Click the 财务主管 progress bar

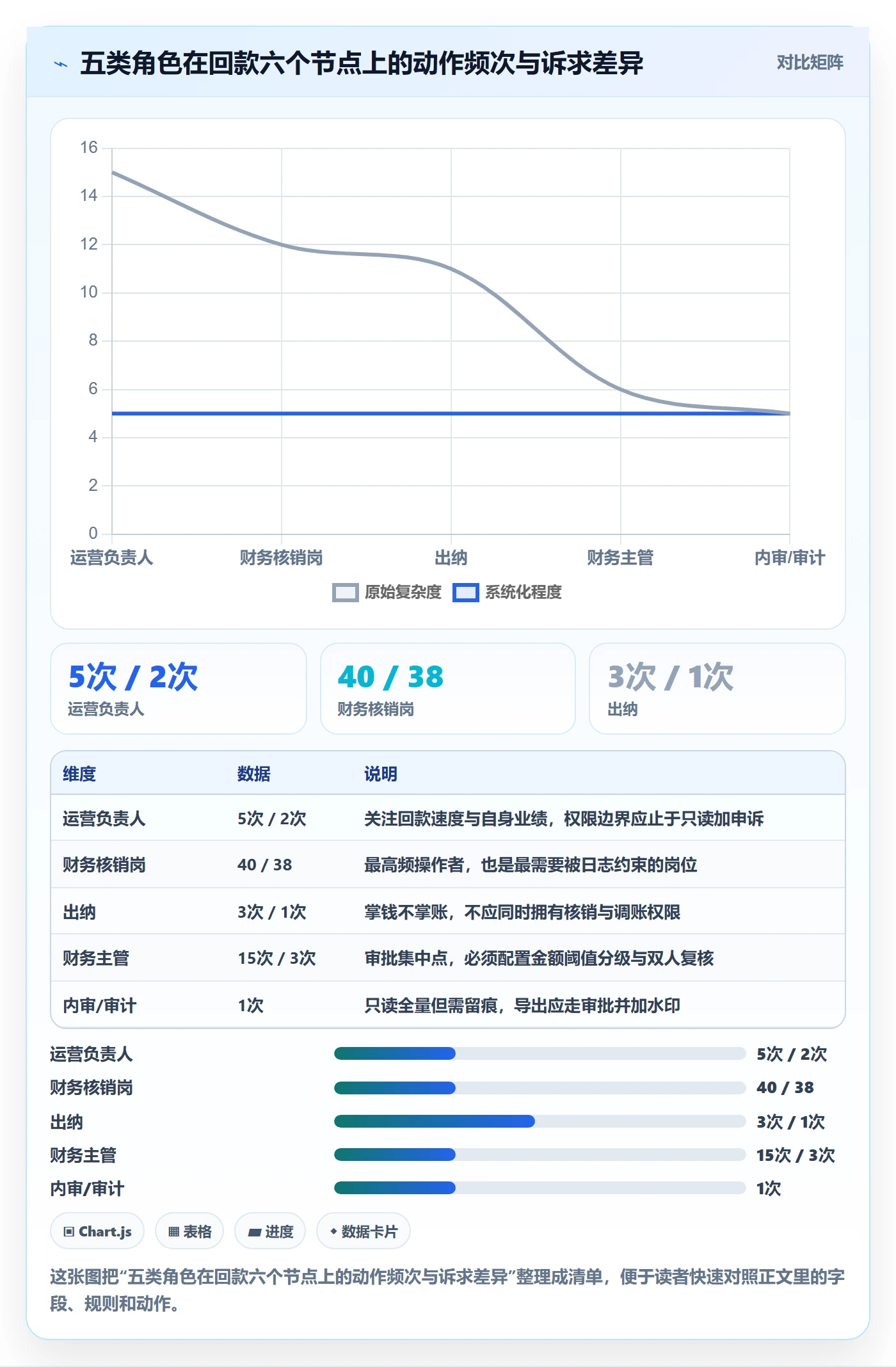[x=540, y=1155]
